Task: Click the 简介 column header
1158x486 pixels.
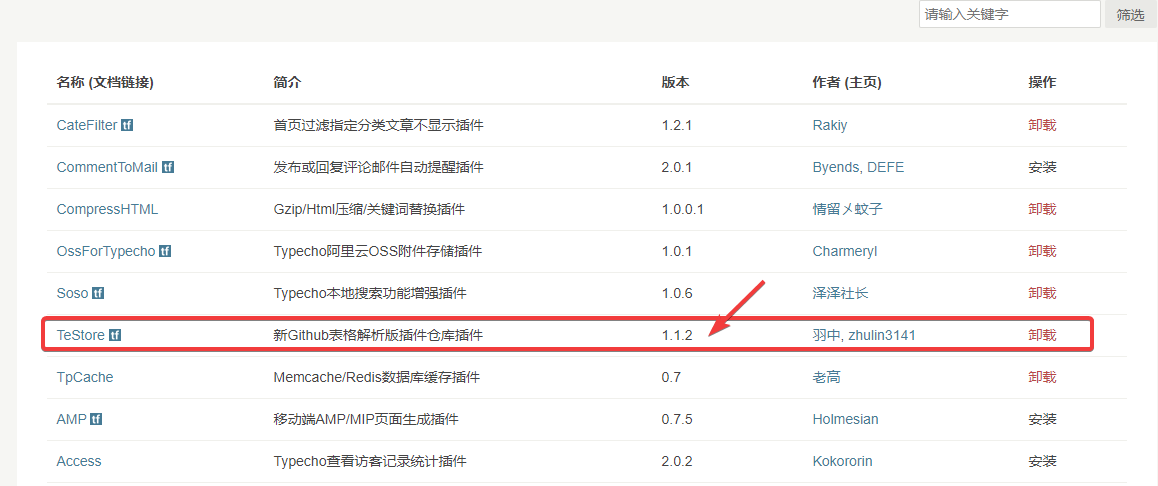Action: 287,83
